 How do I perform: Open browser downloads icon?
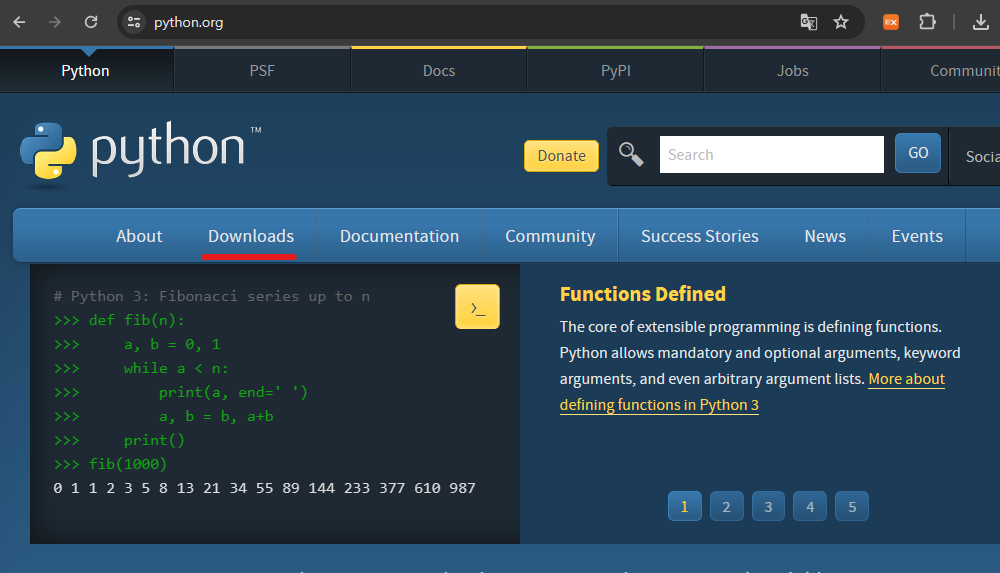click(x=980, y=22)
